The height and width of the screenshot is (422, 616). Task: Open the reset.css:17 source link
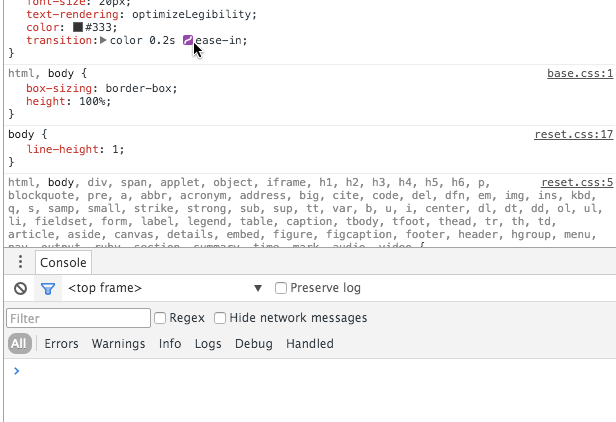click(x=574, y=134)
